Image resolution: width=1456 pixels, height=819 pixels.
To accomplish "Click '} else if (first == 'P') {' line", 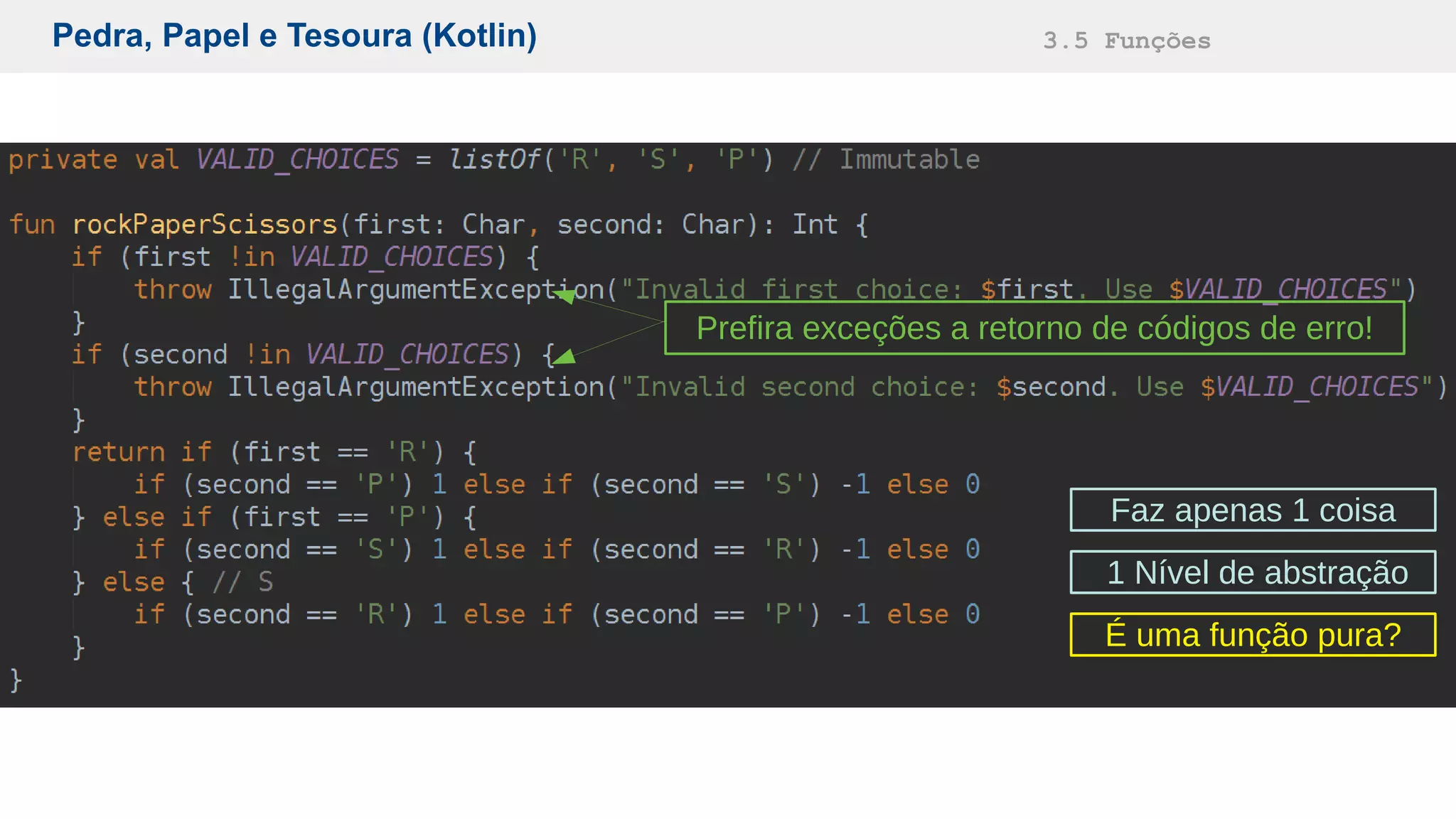I will coord(274,517).
